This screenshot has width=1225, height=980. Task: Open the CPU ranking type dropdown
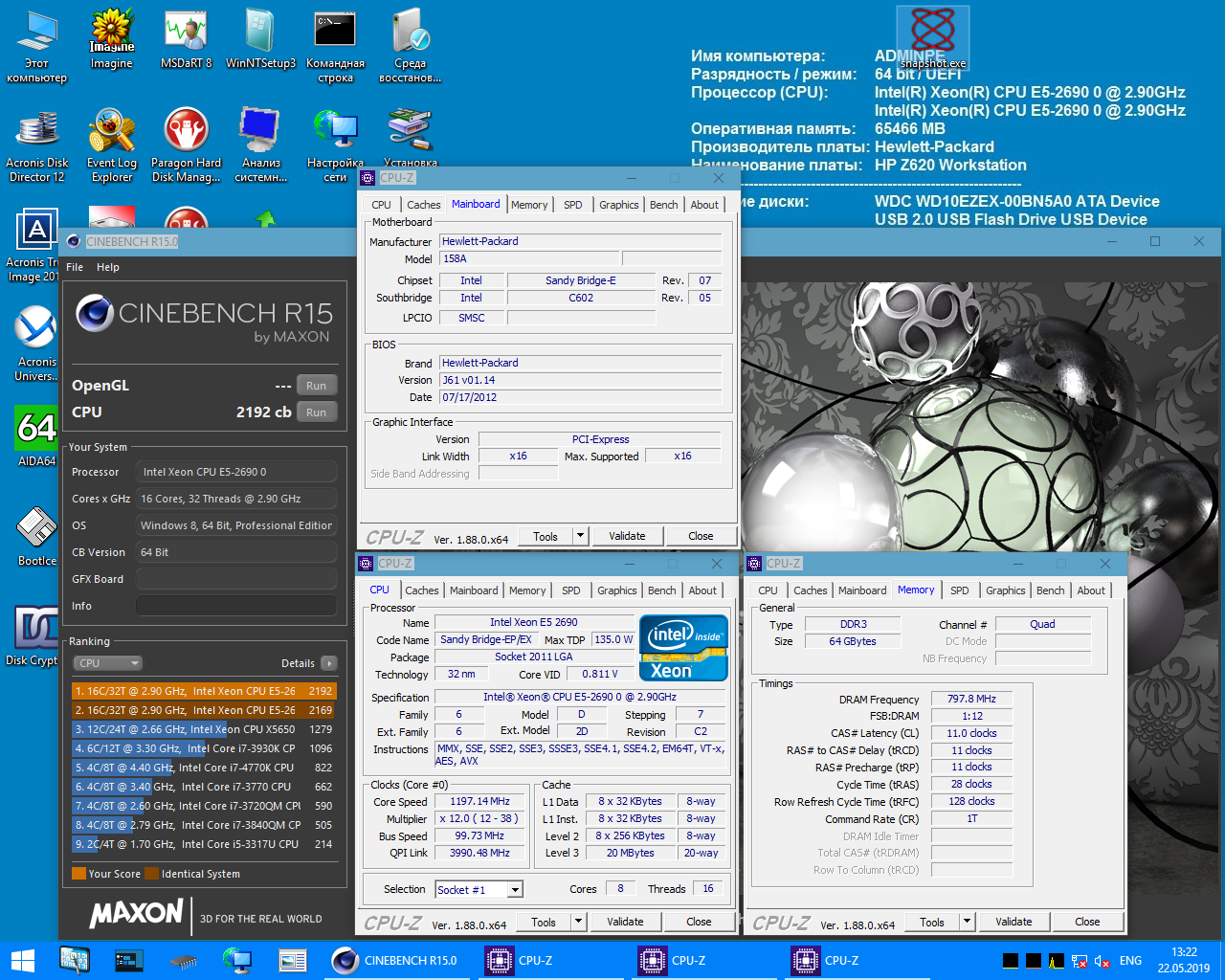(x=108, y=663)
